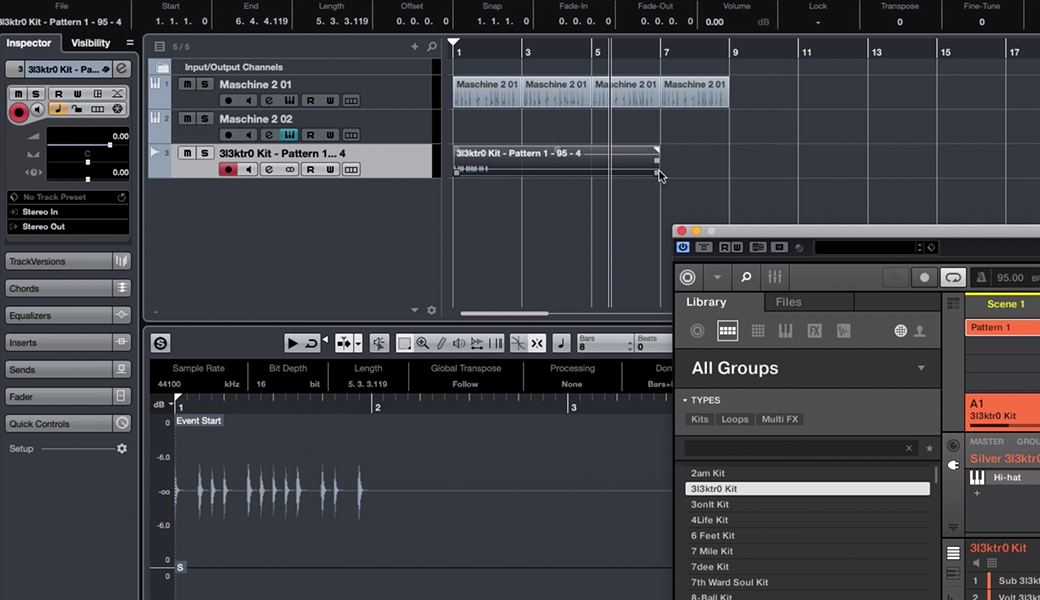
Task: Mute the 3l3ktr0 Kit Pattern track
Action: 187,153
